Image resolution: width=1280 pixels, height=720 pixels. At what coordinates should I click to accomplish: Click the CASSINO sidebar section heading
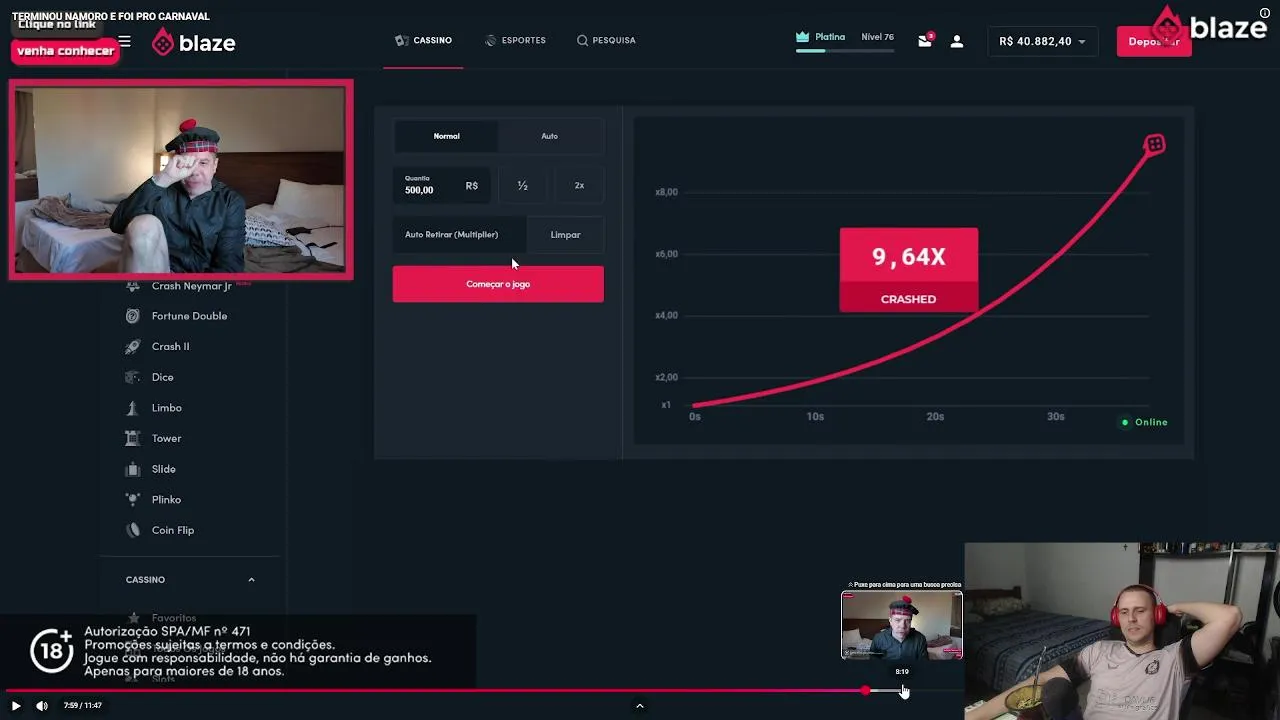[x=145, y=580]
